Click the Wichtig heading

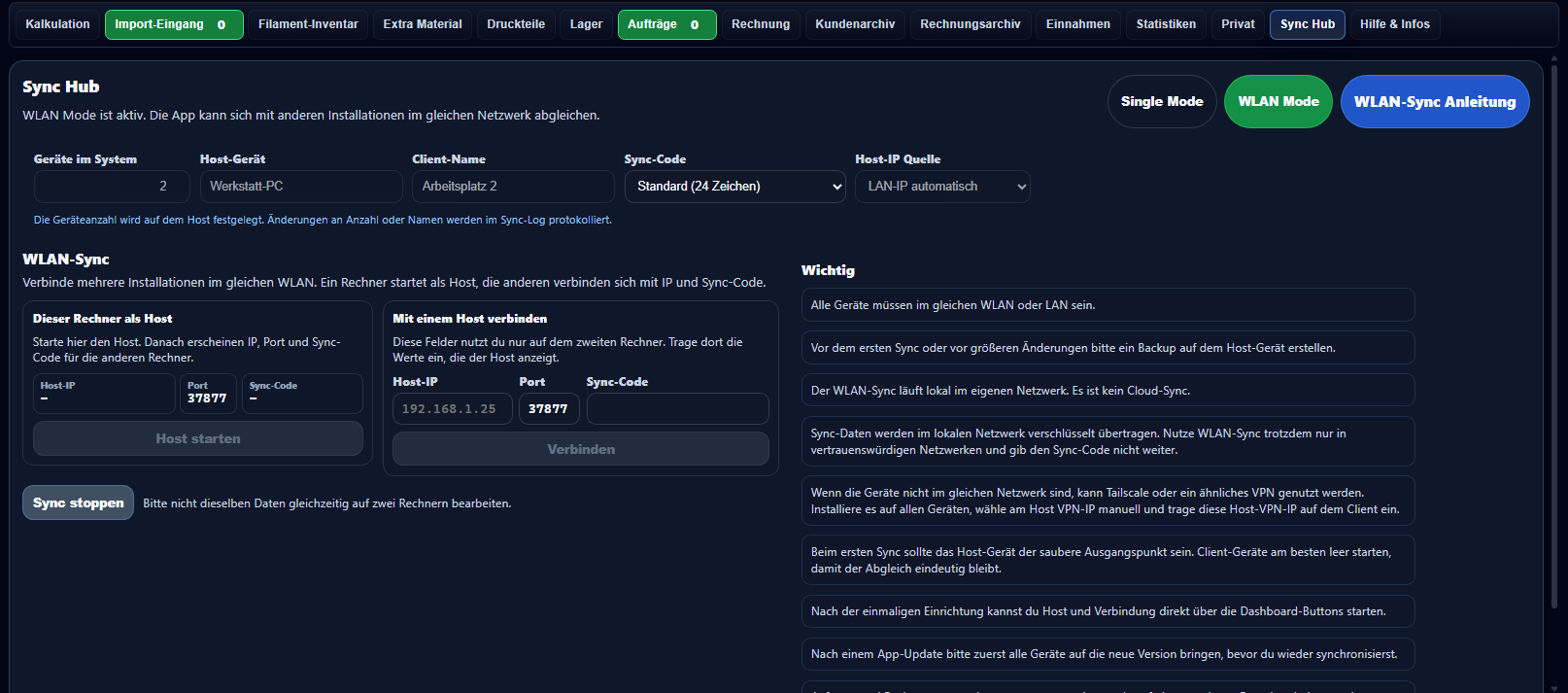[x=828, y=270]
